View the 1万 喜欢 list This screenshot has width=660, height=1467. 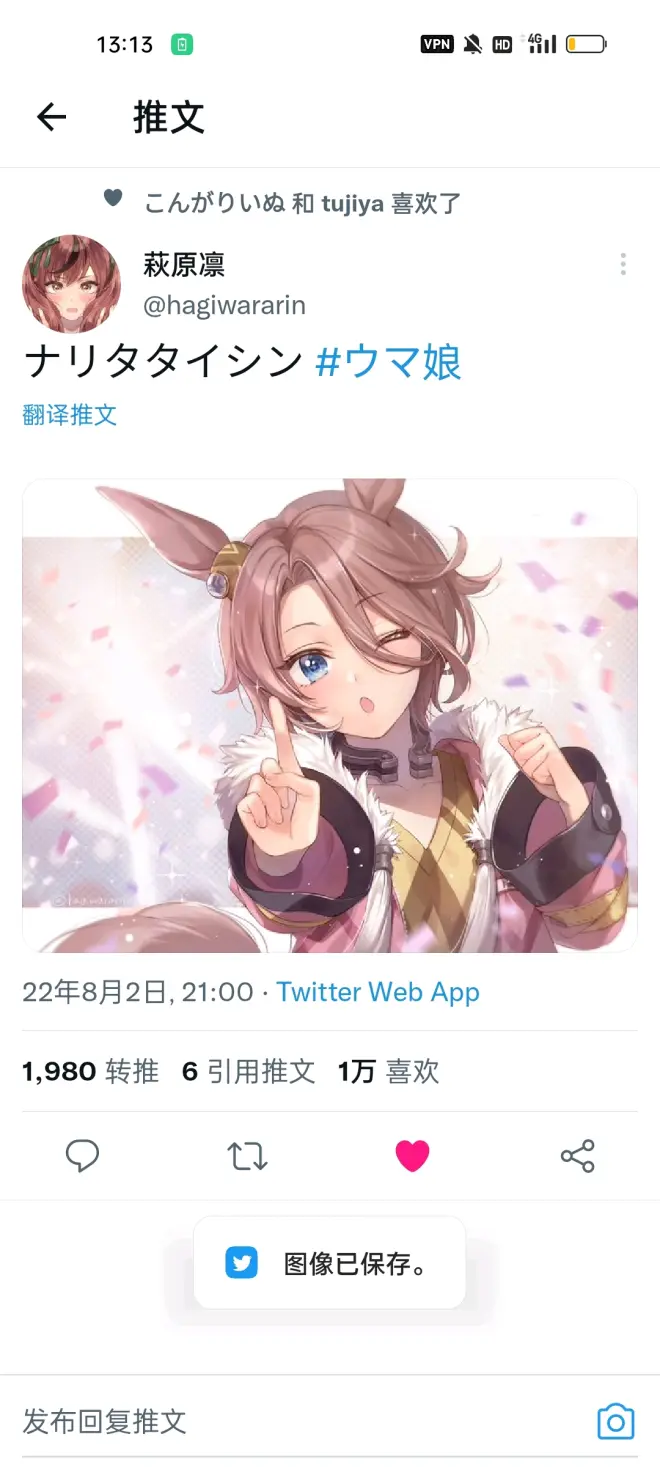[388, 1072]
